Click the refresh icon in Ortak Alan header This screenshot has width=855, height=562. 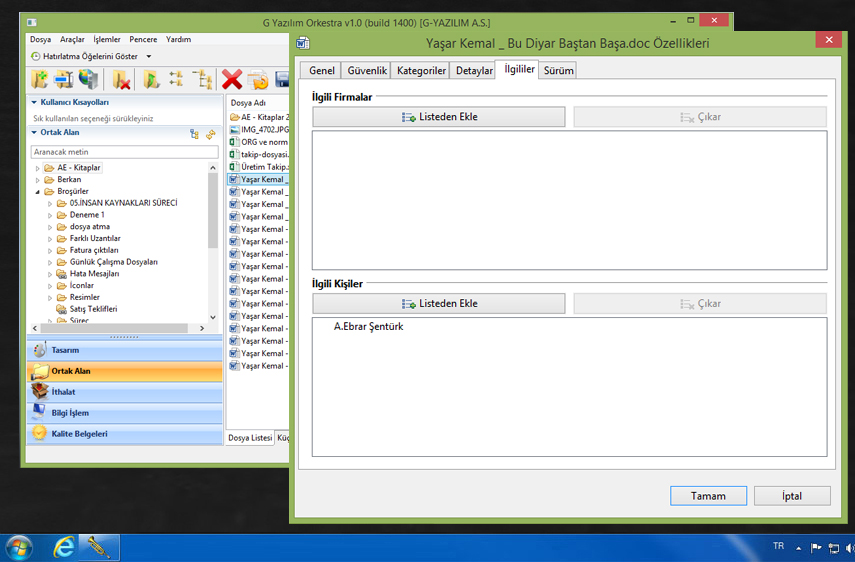tap(210, 133)
